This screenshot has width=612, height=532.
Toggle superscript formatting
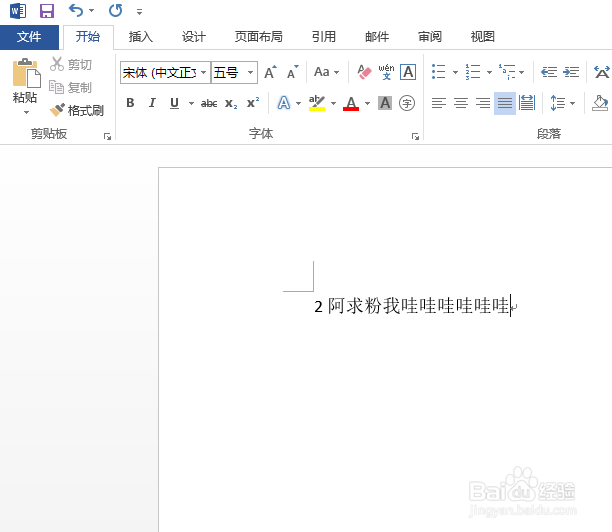click(x=253, y=103)
